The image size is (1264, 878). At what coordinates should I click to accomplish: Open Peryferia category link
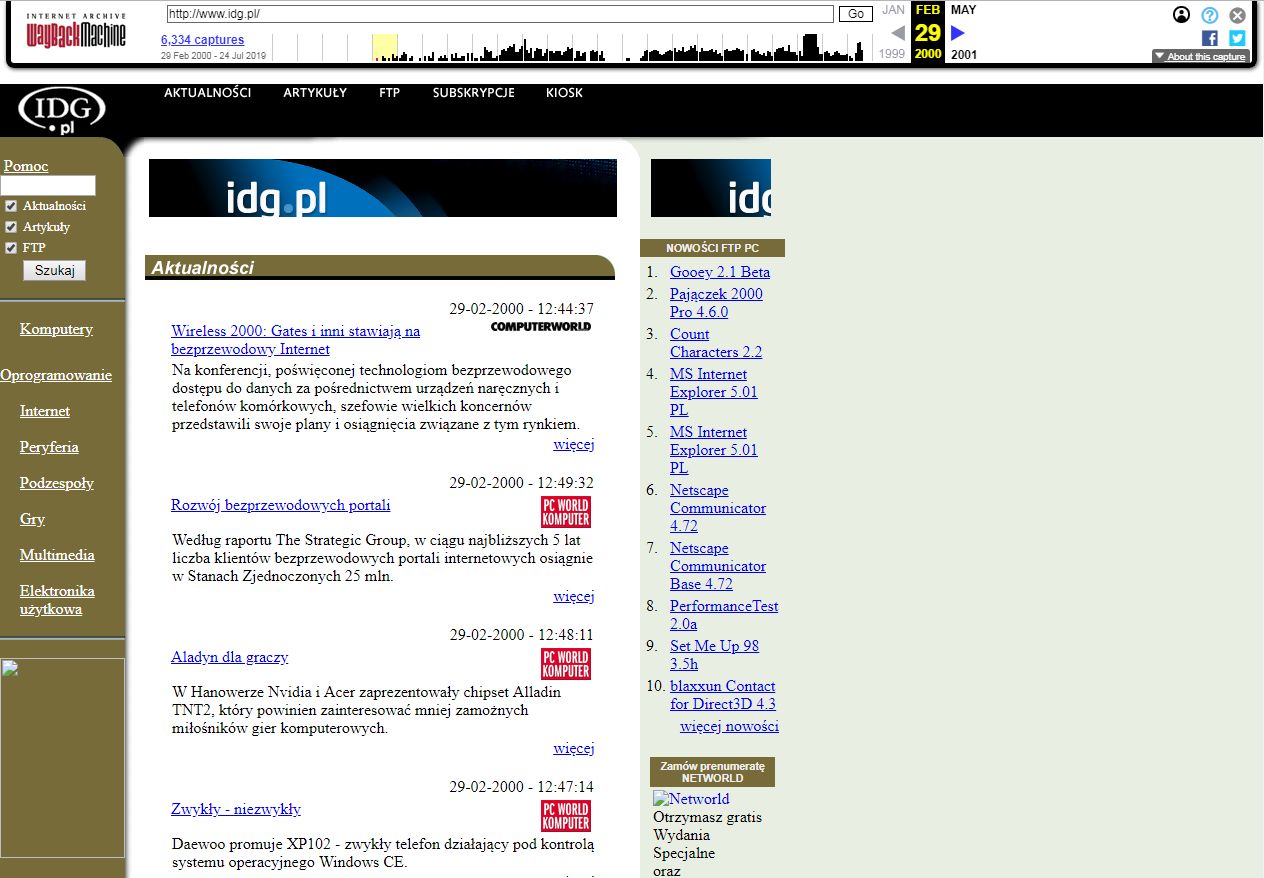[49, 447]
